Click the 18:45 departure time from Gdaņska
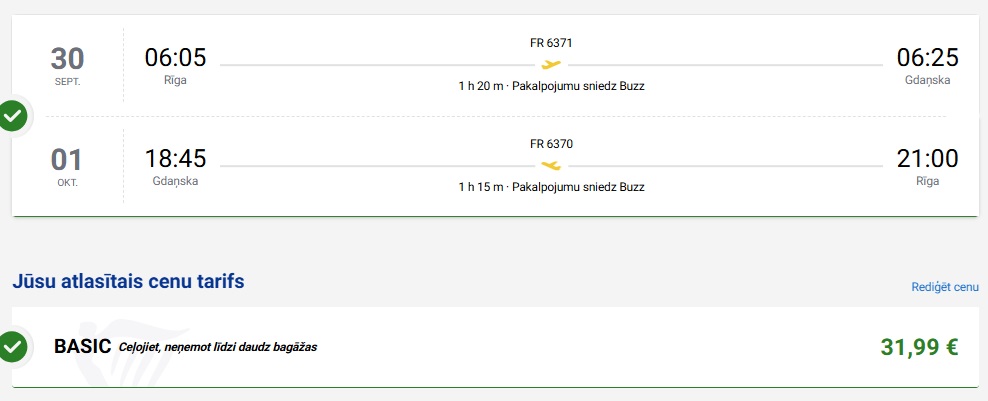The height and width of the screenshot is (401, 988). [175, 158]
